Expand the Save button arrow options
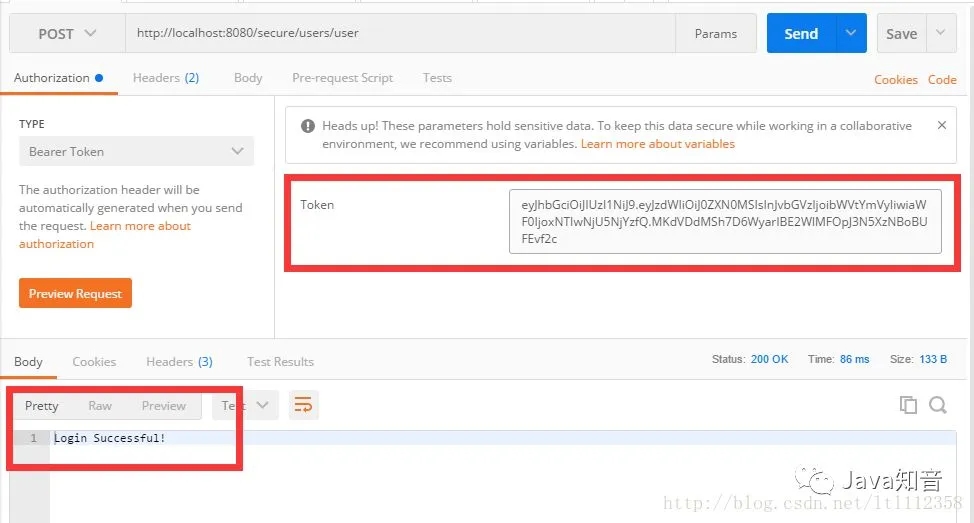This screenshot has width=974, height=523. pos(941,34)
